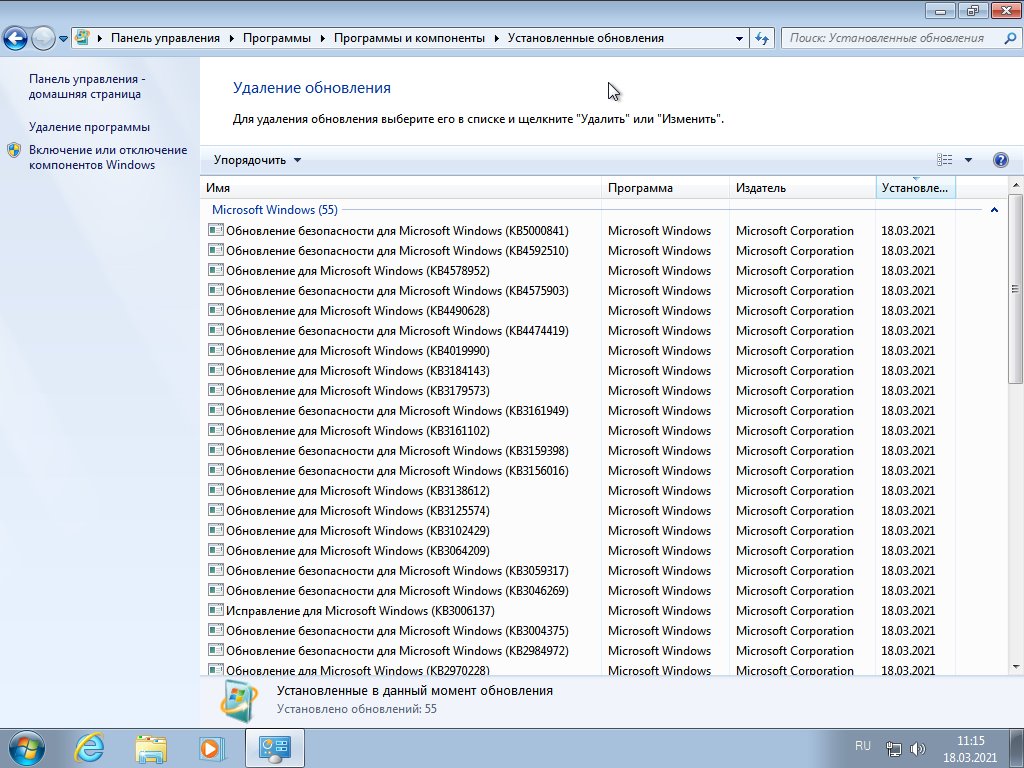The width and height of the screenshot is (1024, 768).
Task: Open Windows Explorer from the taskbar
Action: point(151,748)
